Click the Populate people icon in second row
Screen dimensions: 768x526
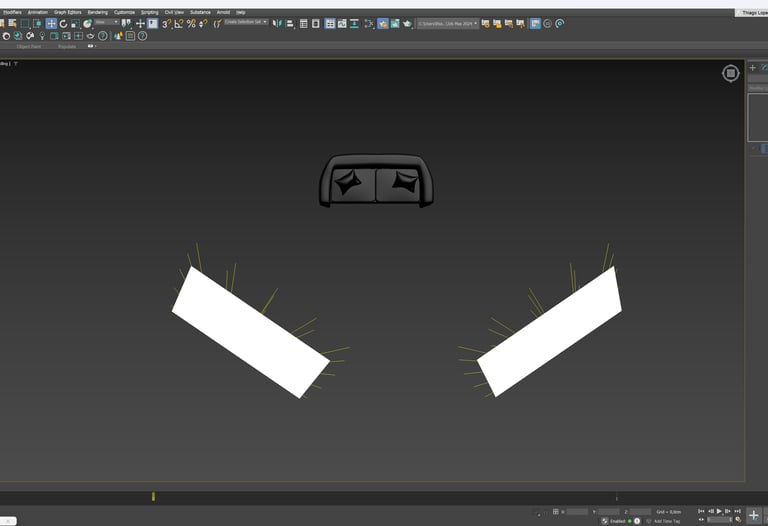tap(118, 36)
